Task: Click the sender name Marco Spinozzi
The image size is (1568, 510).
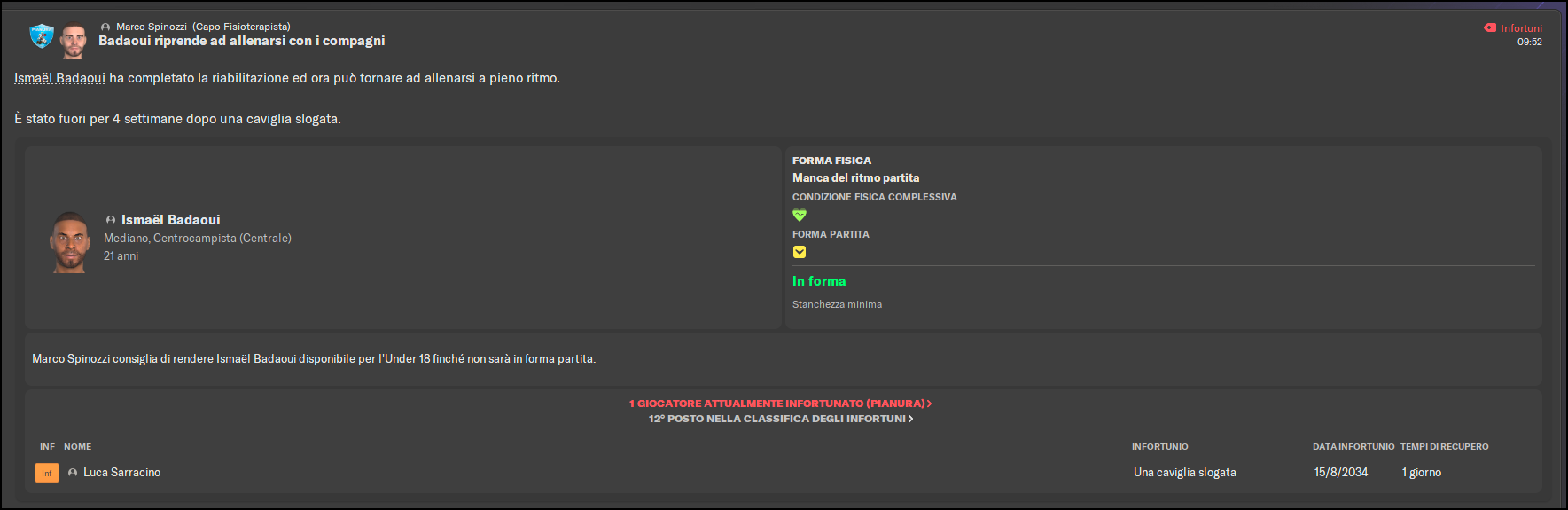Action: (152, 27)
